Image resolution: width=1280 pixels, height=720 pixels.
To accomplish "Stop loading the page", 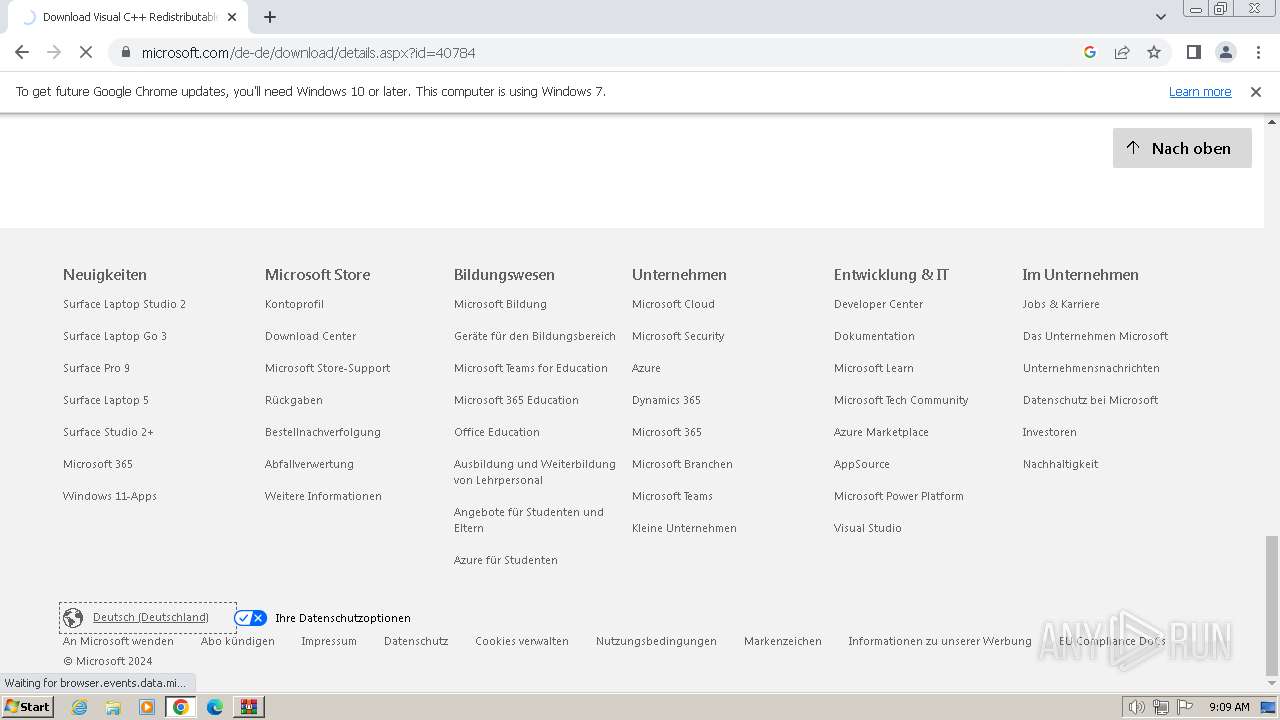I will (x=86, y=52).
